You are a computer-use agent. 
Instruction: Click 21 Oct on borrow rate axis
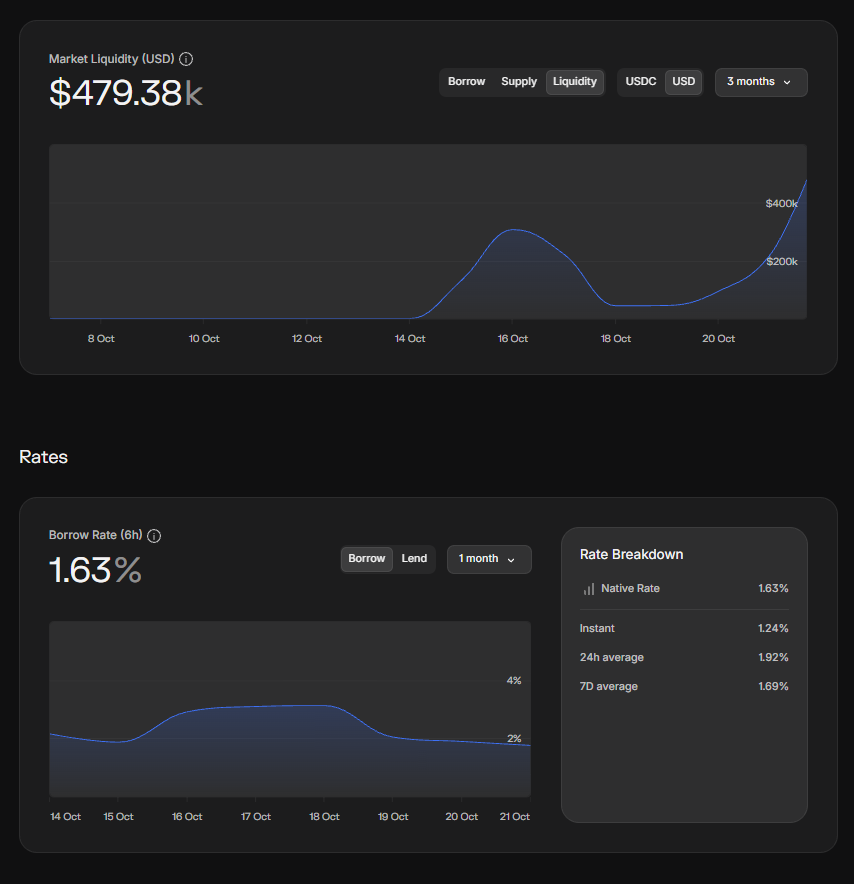click(514, 817)
